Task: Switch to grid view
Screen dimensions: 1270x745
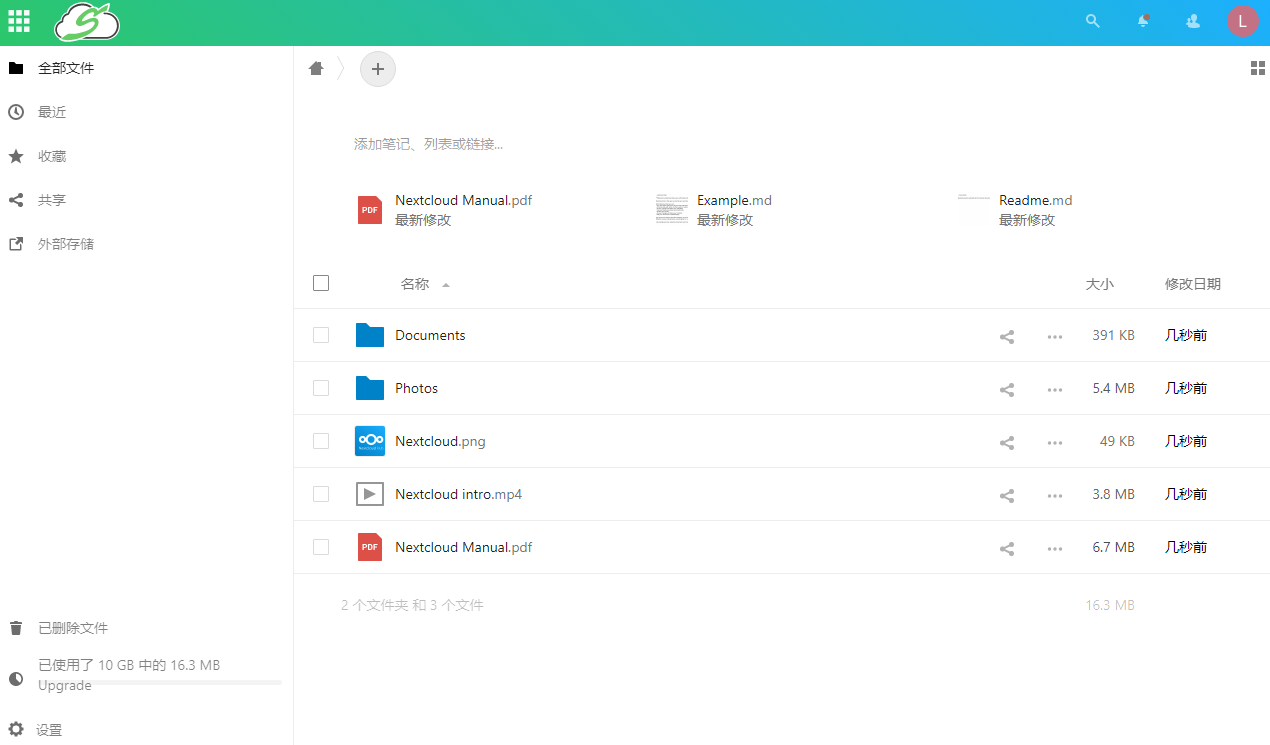Action: point(1257,68)
